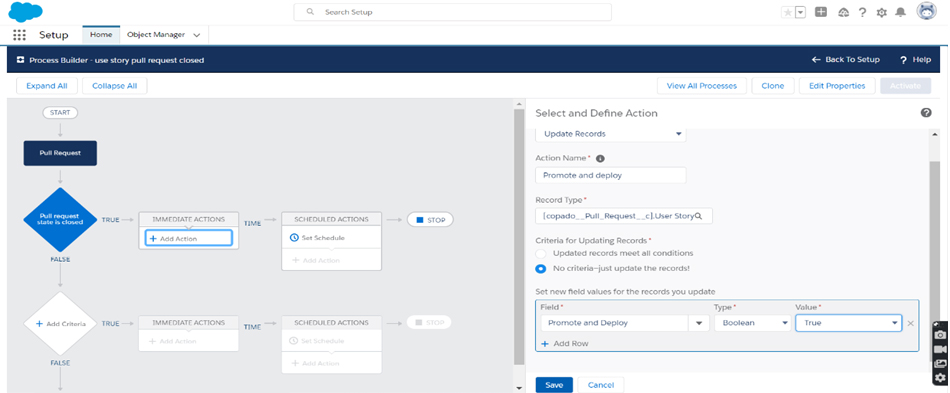Open the favorites list dropdown arrow
The image size is (950, 393).
(800, 12)
